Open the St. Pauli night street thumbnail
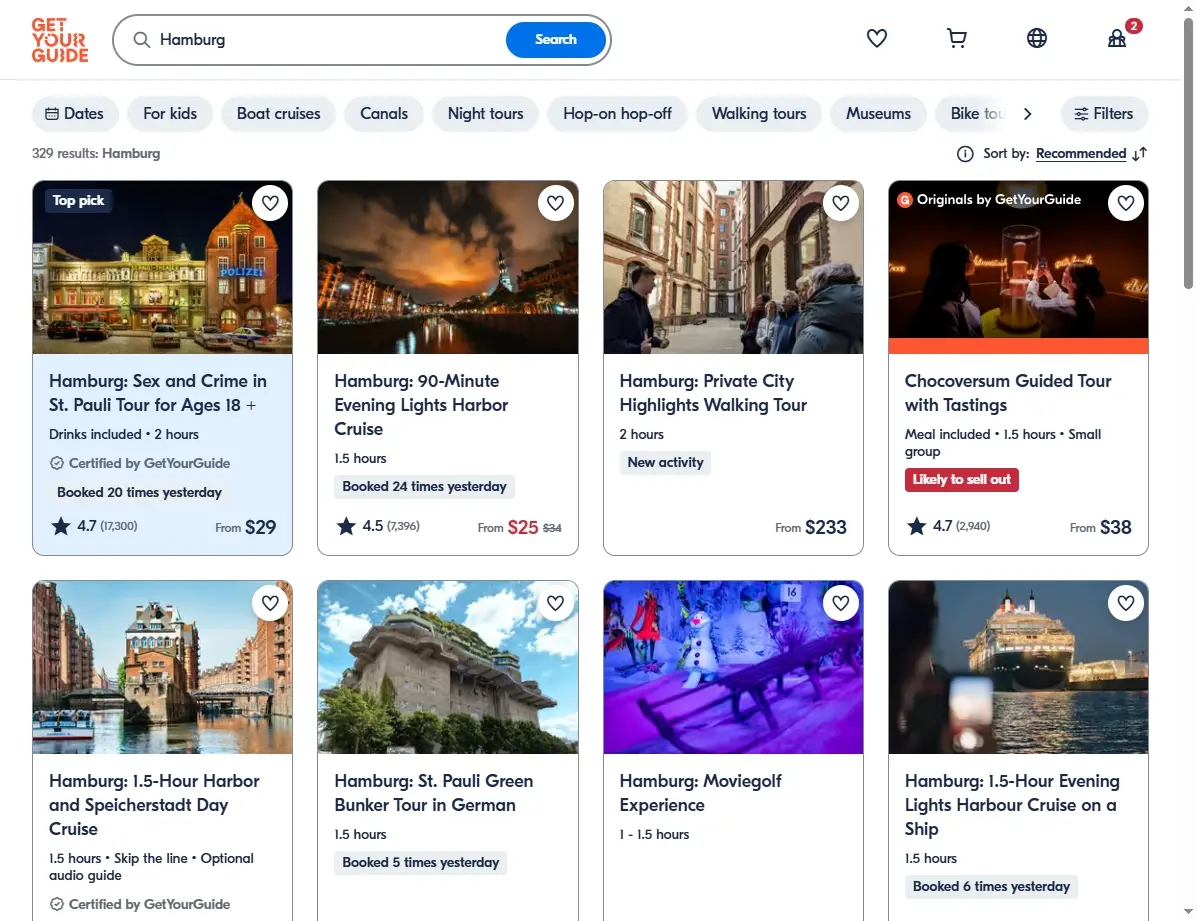The image size is (1196, 921). (162, 267)
